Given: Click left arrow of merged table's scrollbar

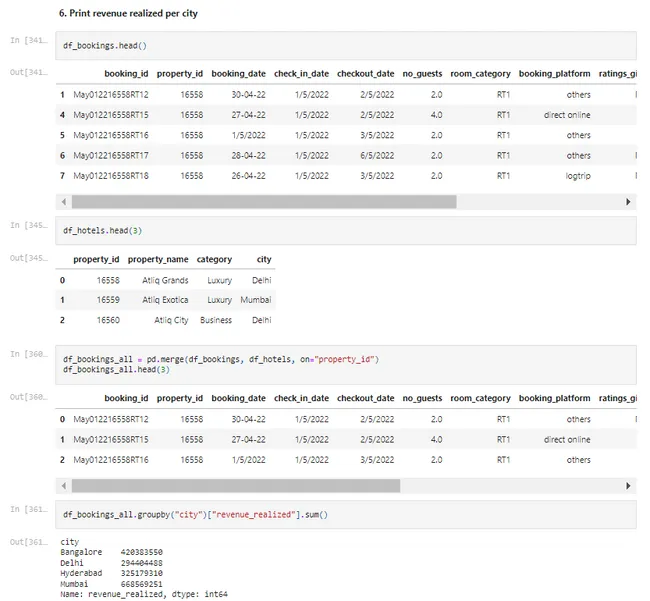Looking at the screenshot, I should pyautogui.click(x=63, y=486).
